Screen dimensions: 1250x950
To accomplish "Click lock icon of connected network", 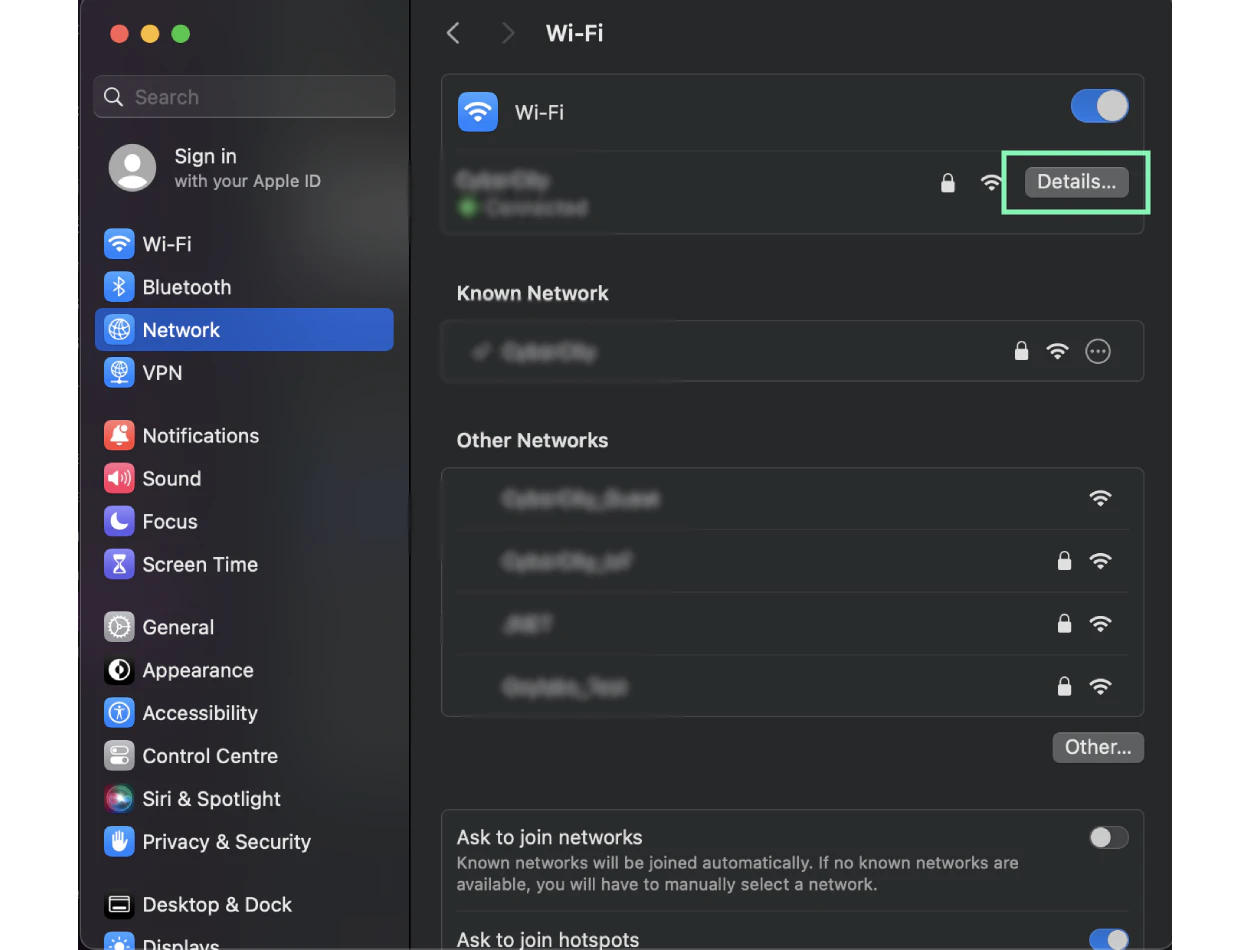I will coord(948,183).
